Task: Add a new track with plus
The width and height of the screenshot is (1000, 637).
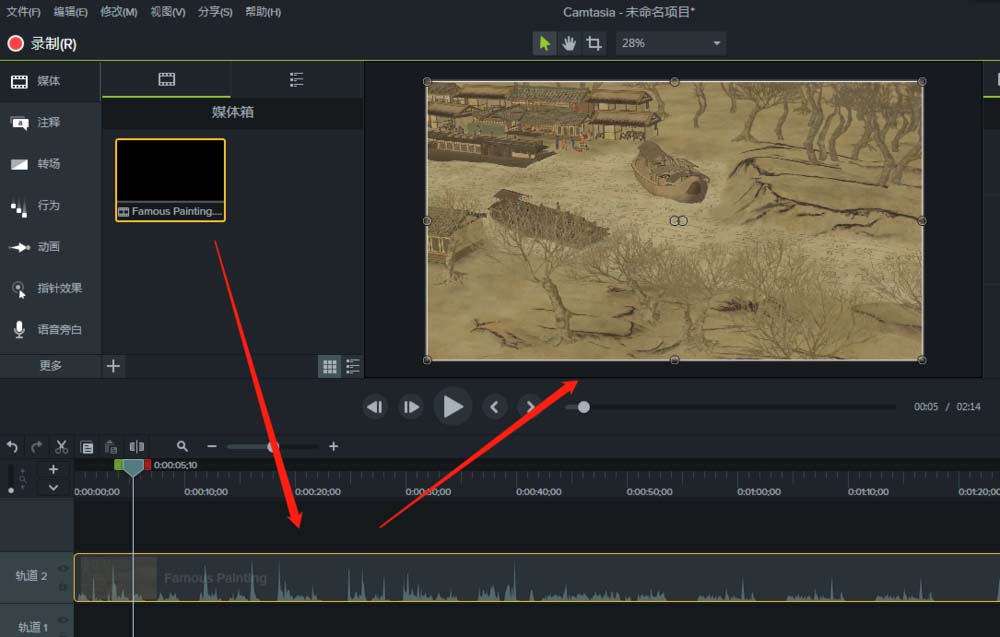Action: pos(54,469)
